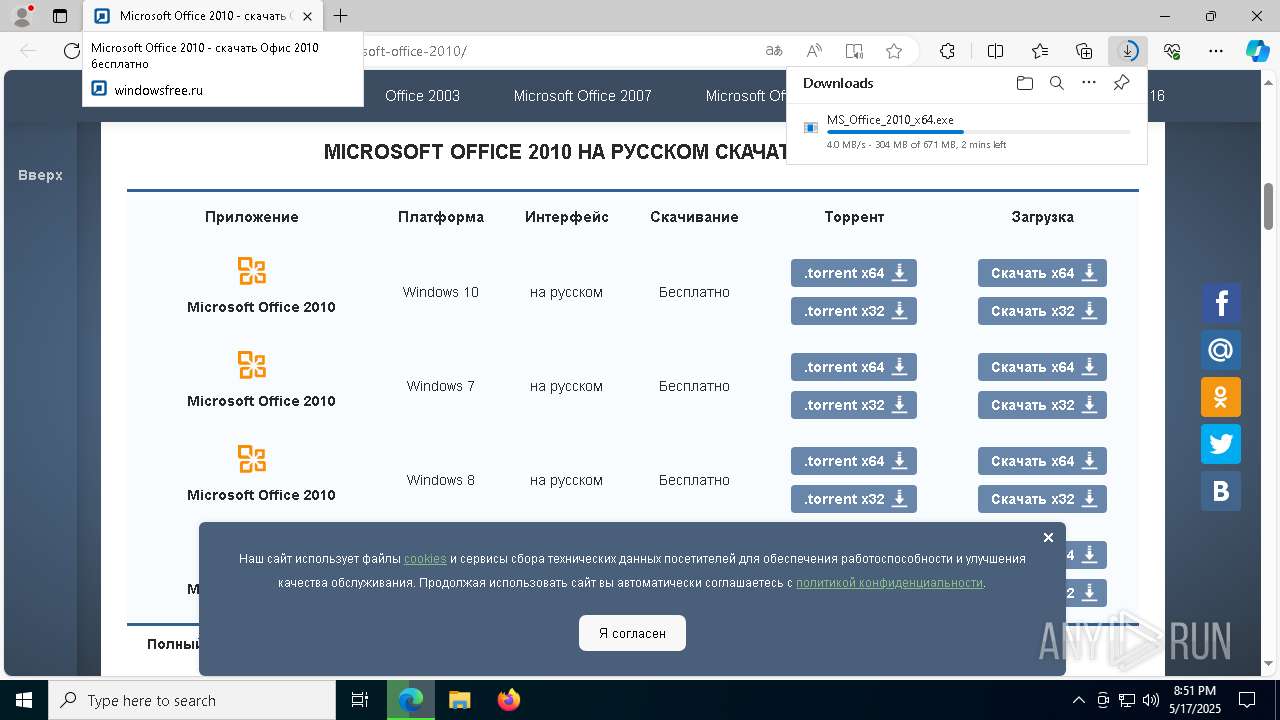1280x720 pixels.
Task: Open immersive reader icon
Action: pyautogui.click(x=854, y=51)
